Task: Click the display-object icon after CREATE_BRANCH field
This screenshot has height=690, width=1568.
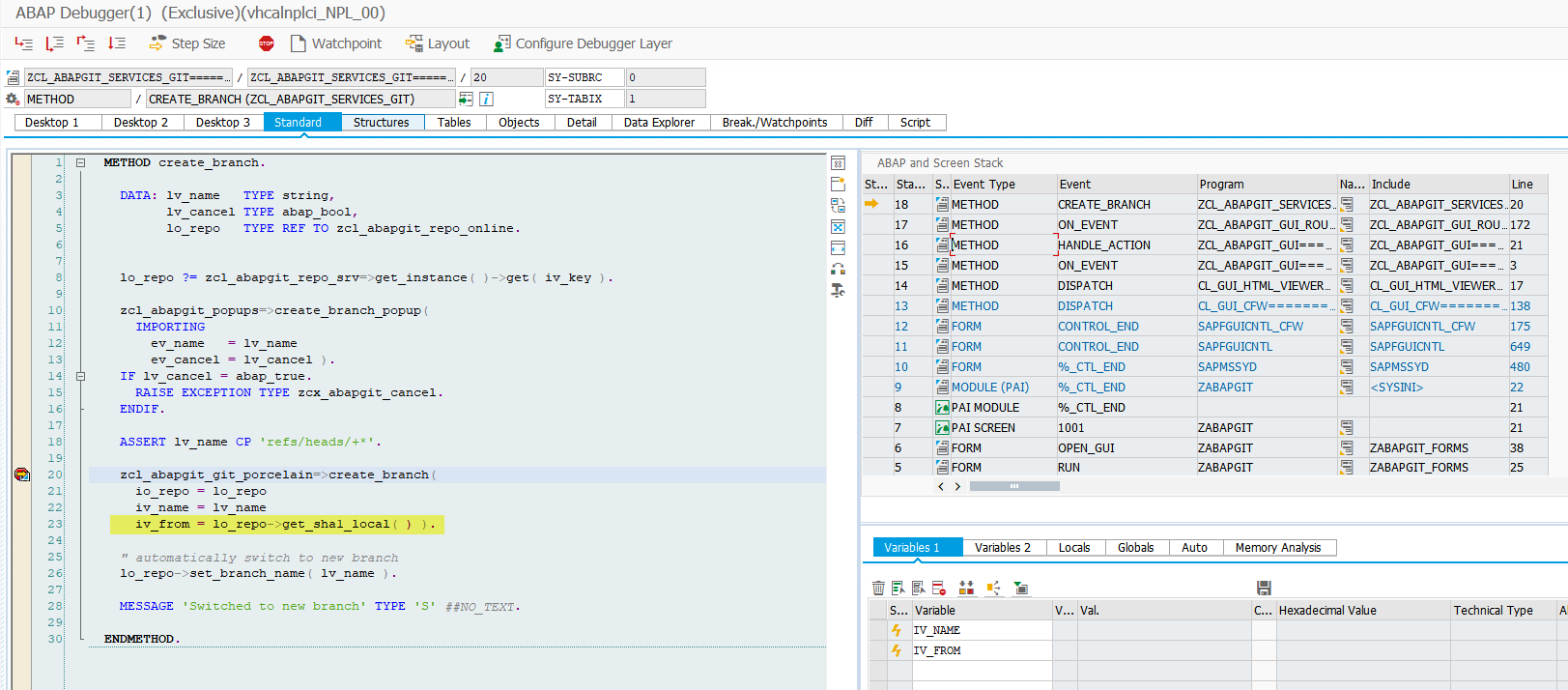Action: (466, 99)
